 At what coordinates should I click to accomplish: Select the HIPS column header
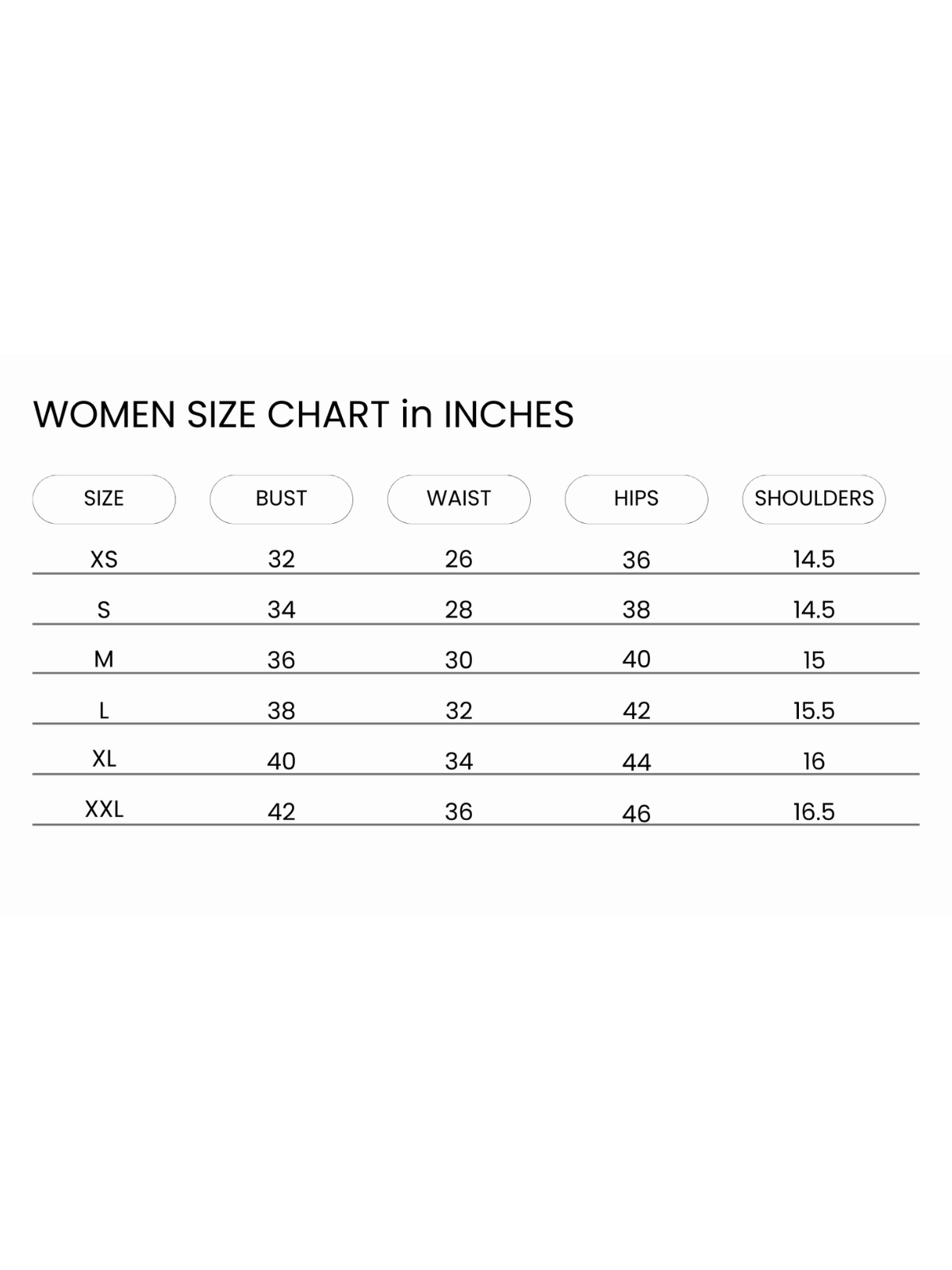click(x=636, y=498)
